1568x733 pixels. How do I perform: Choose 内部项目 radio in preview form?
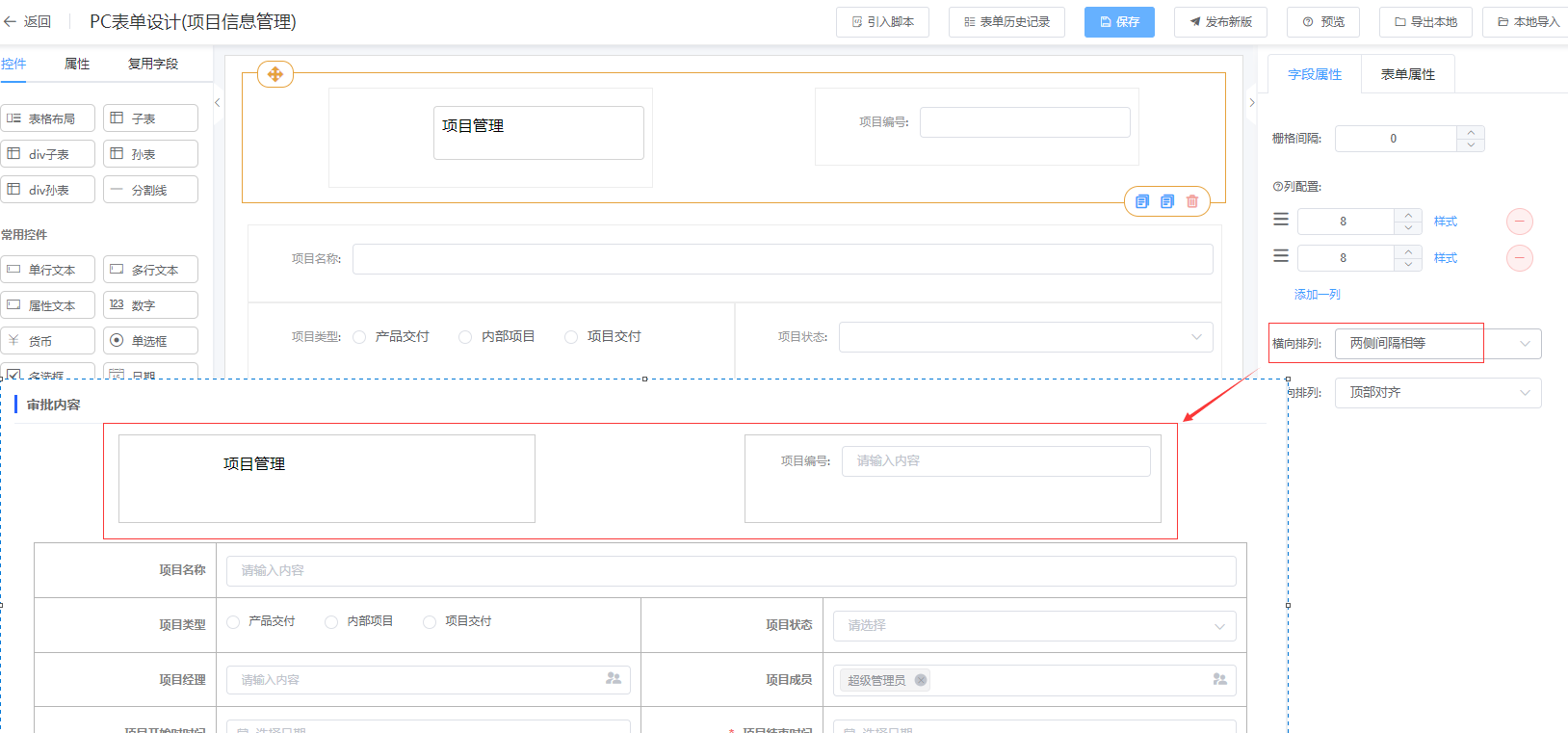[331, 622]
